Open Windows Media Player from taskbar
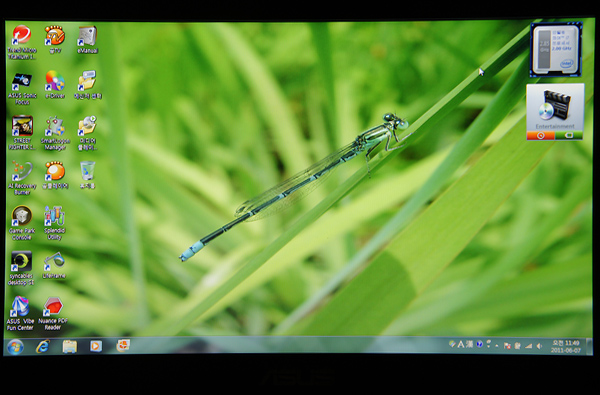The image size is (600, 395). click(x=96, y=346)
